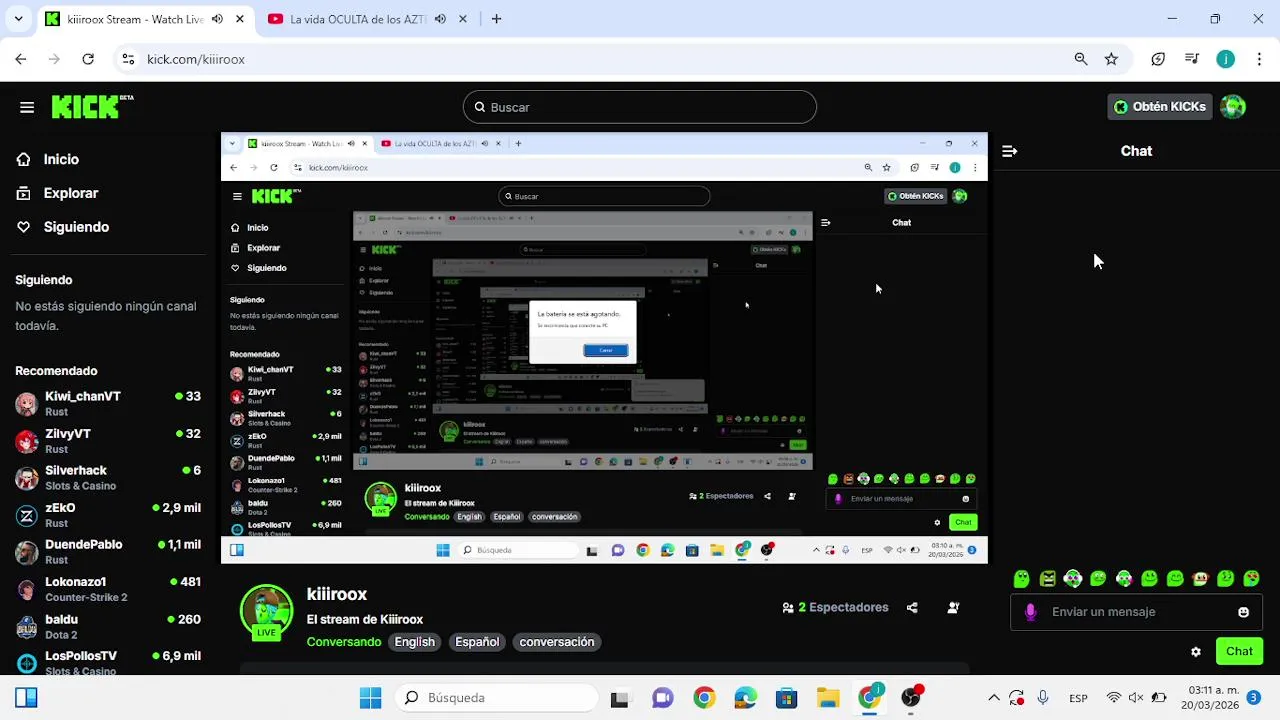
Task: Focus the Enviar un mensaje input
Action: tap(1135, 612)
